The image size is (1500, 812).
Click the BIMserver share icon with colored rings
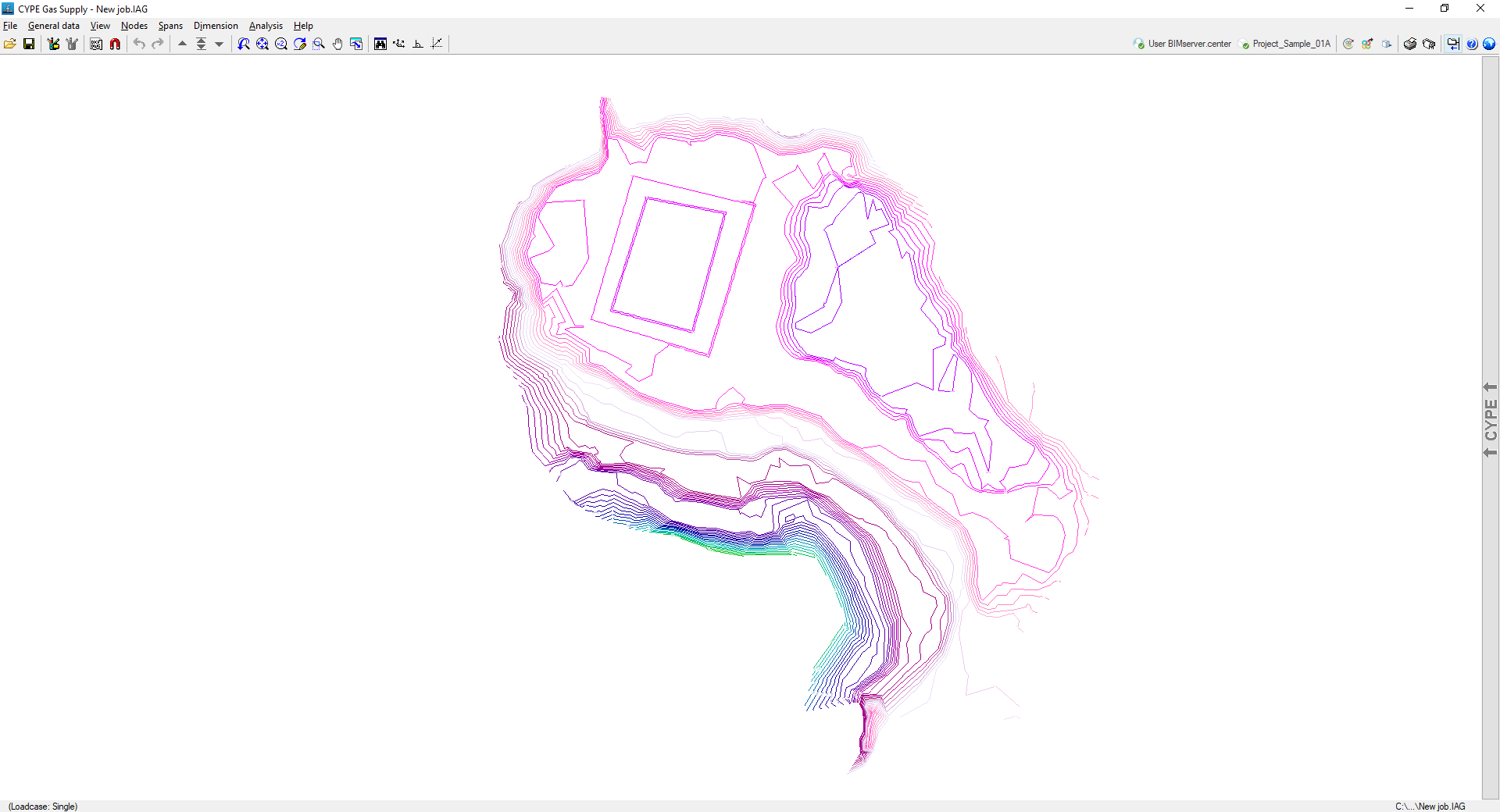1367,44
